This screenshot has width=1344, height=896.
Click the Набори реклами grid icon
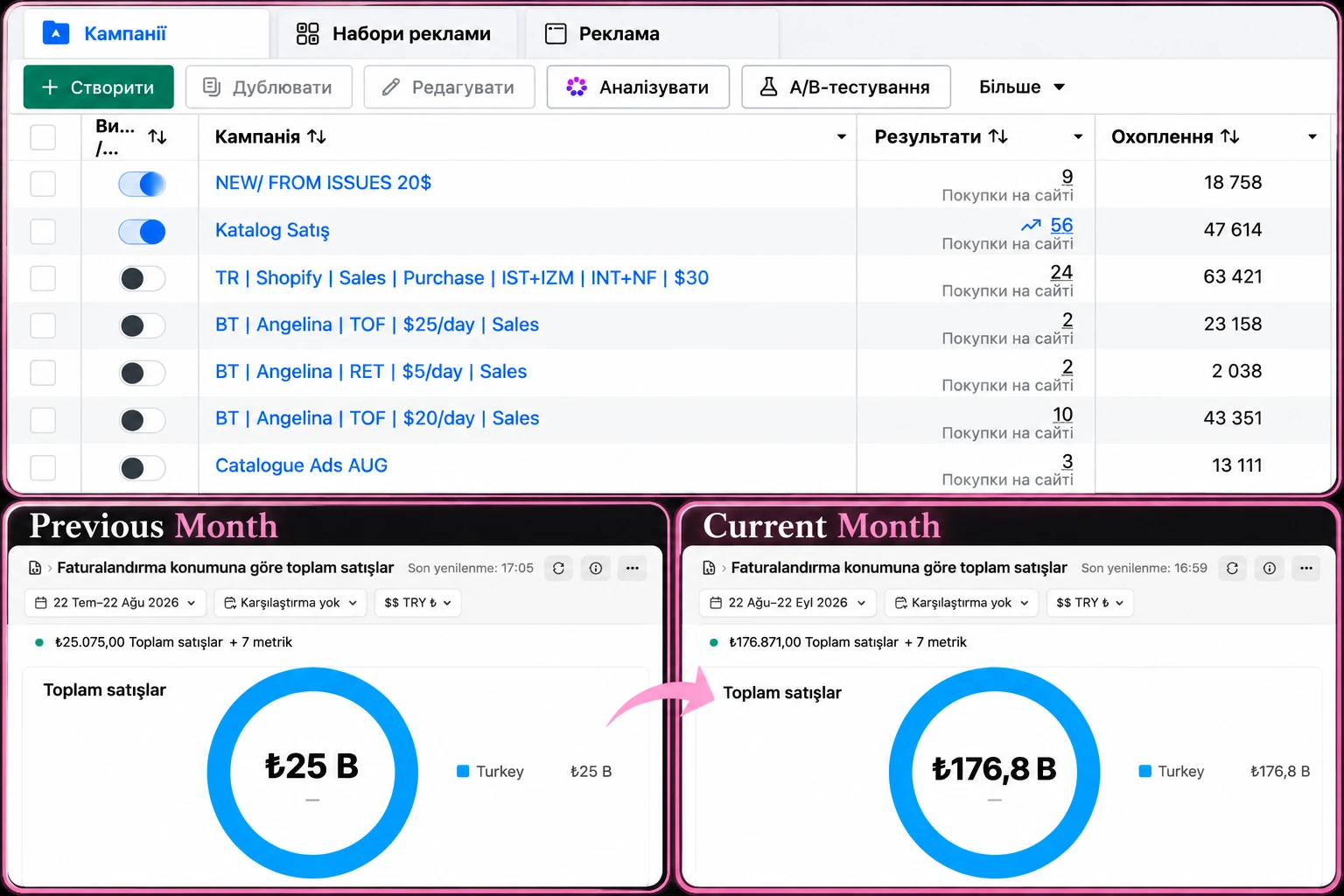308,34
